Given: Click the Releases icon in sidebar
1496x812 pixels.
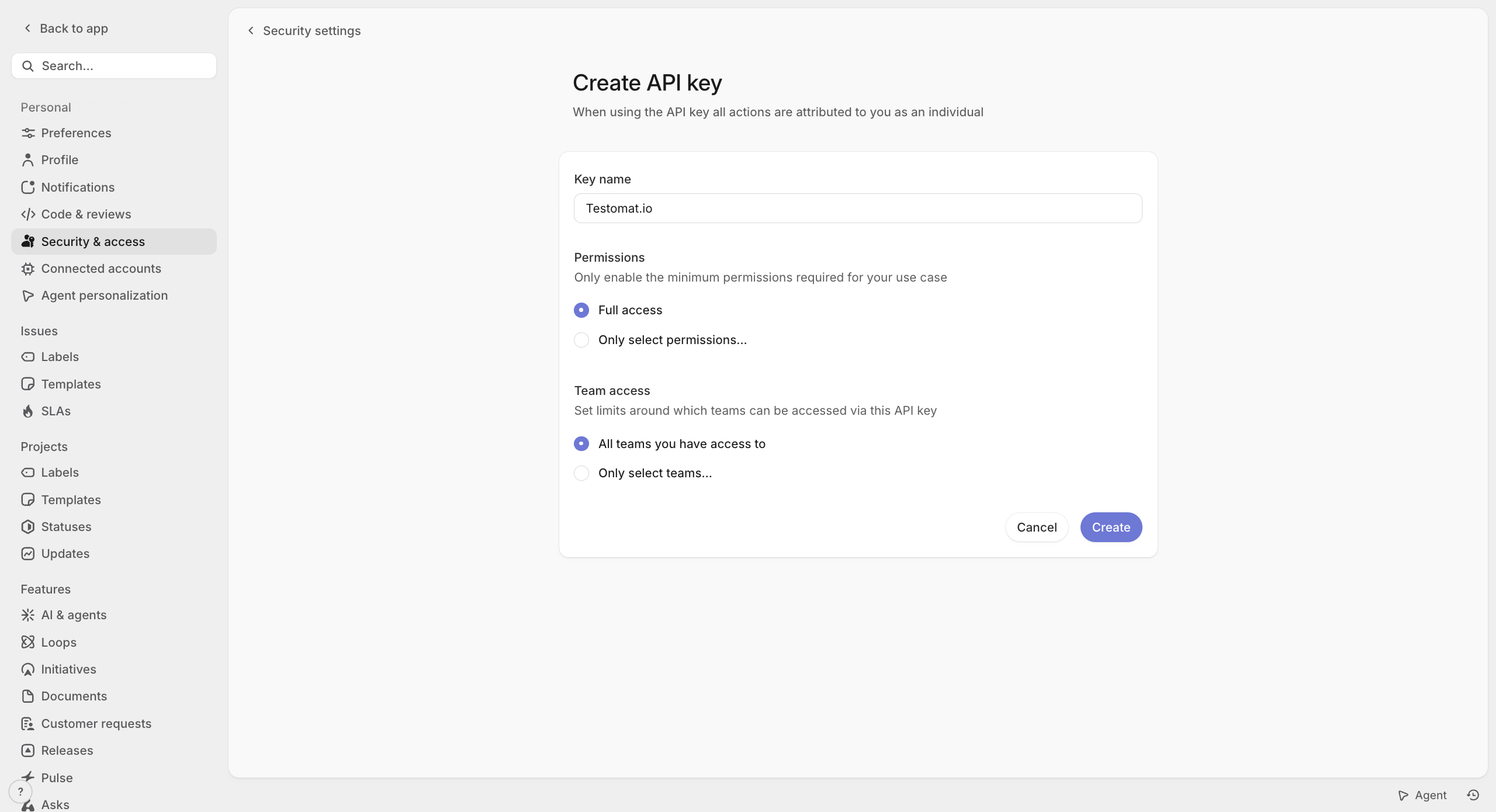Looking at the screenshot, I should (x=28, y=751).
